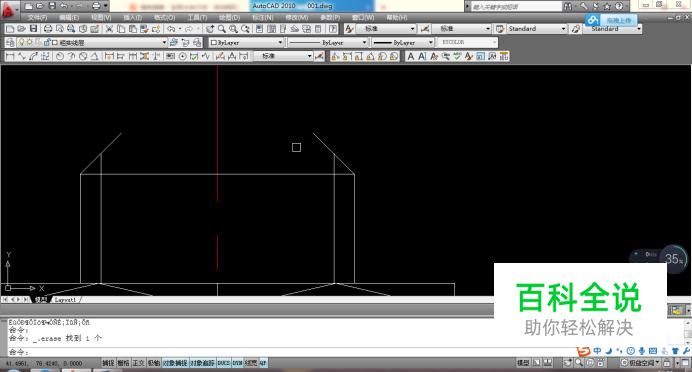The height and width of the screenshot is (372, 692).
Task: Open the Layer Properties Manager icon
Action: 10,42
